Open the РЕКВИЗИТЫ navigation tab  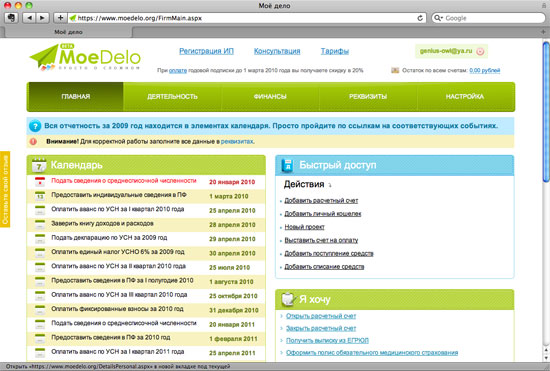[368, 97]
